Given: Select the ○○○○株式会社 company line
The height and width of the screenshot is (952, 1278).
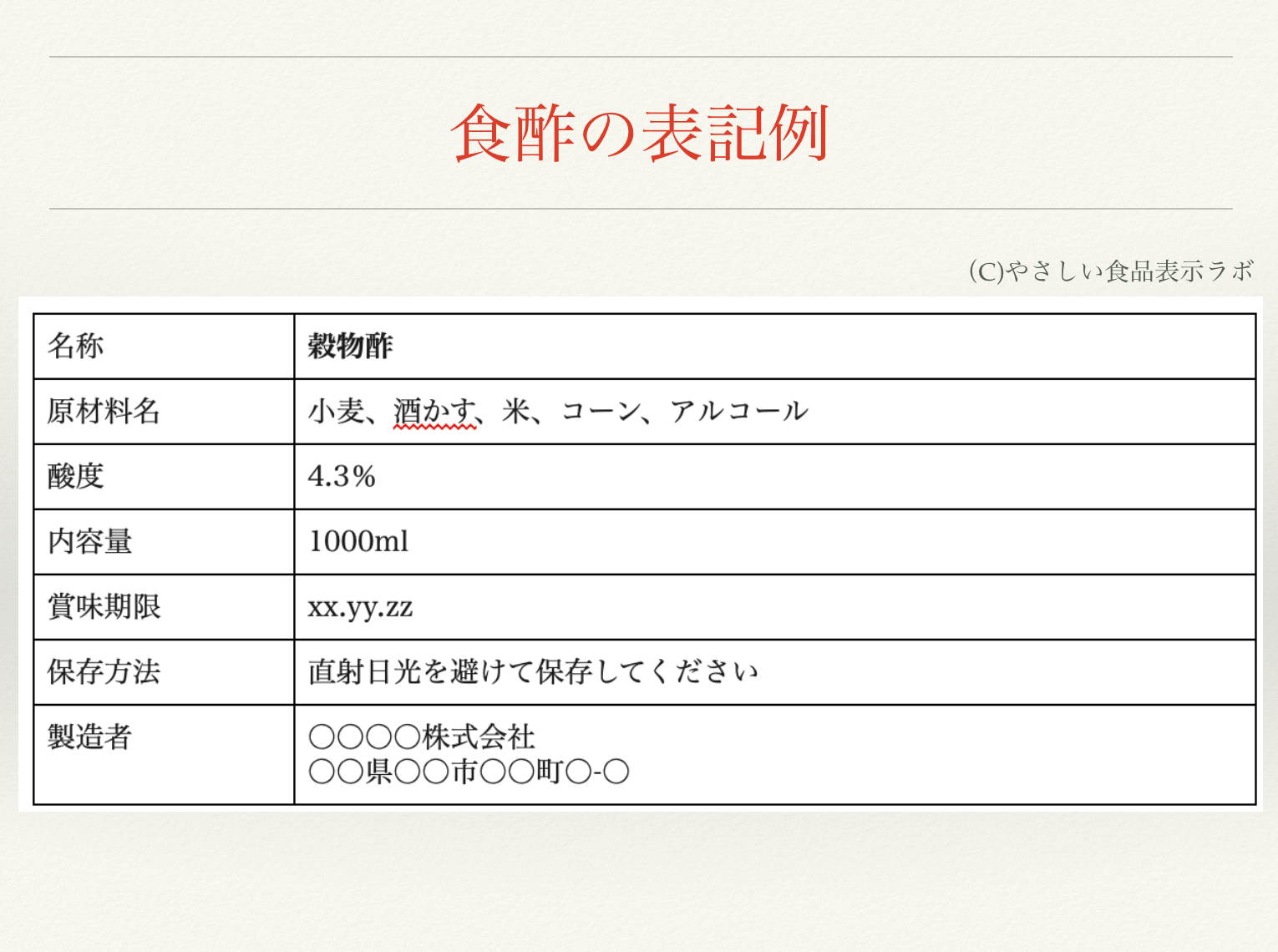Looking at the screenshot, I should tap(422, 737).
